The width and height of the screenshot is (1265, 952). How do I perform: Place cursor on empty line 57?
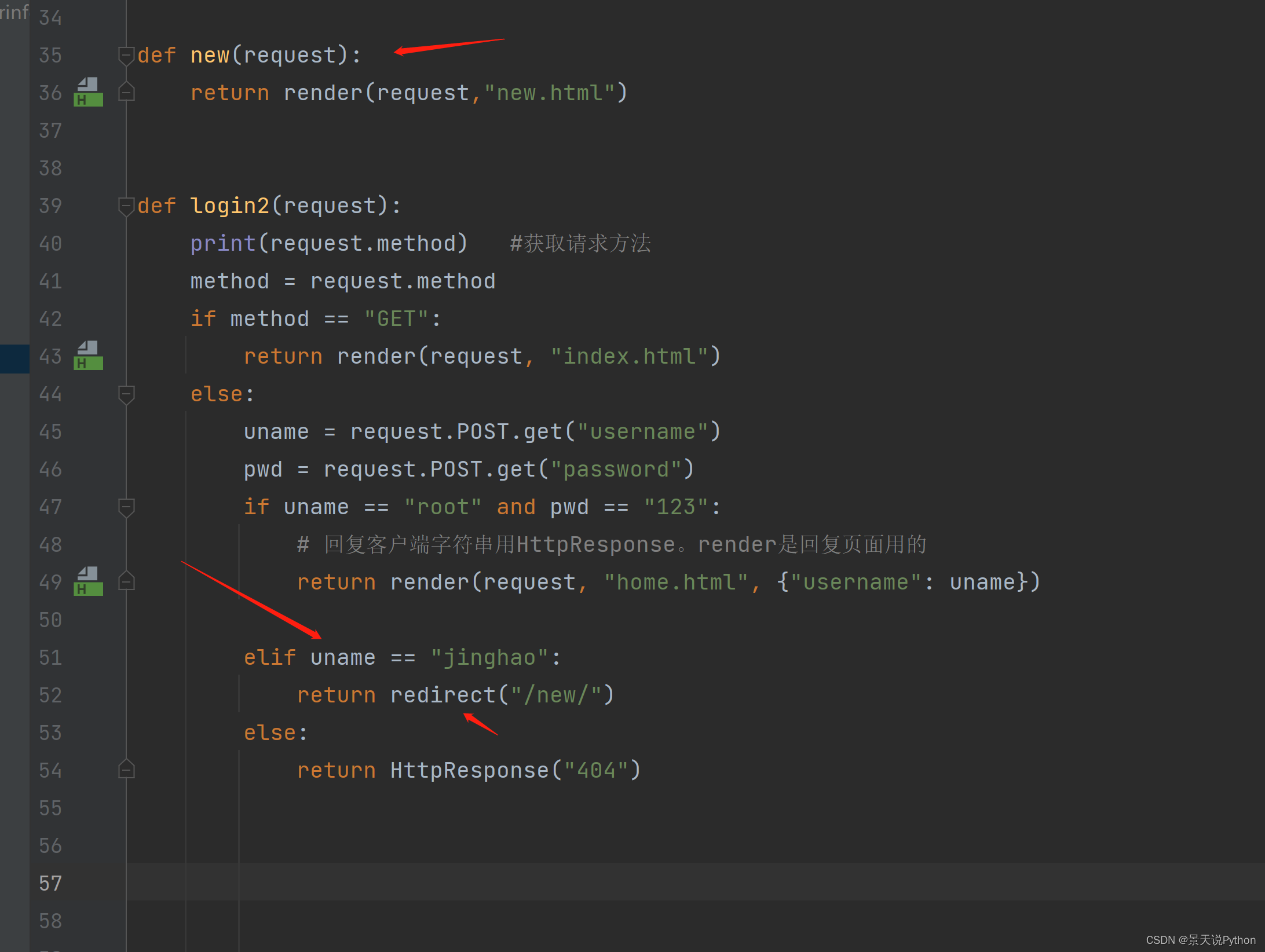695,883
